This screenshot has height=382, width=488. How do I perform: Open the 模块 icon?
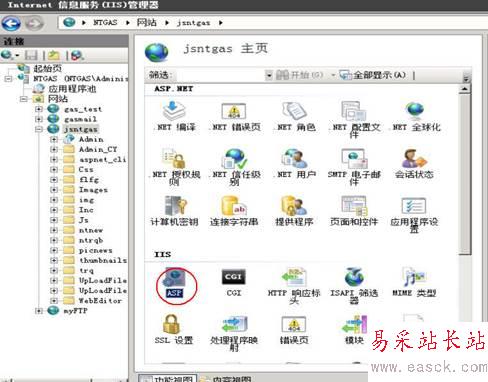point(355,325)
